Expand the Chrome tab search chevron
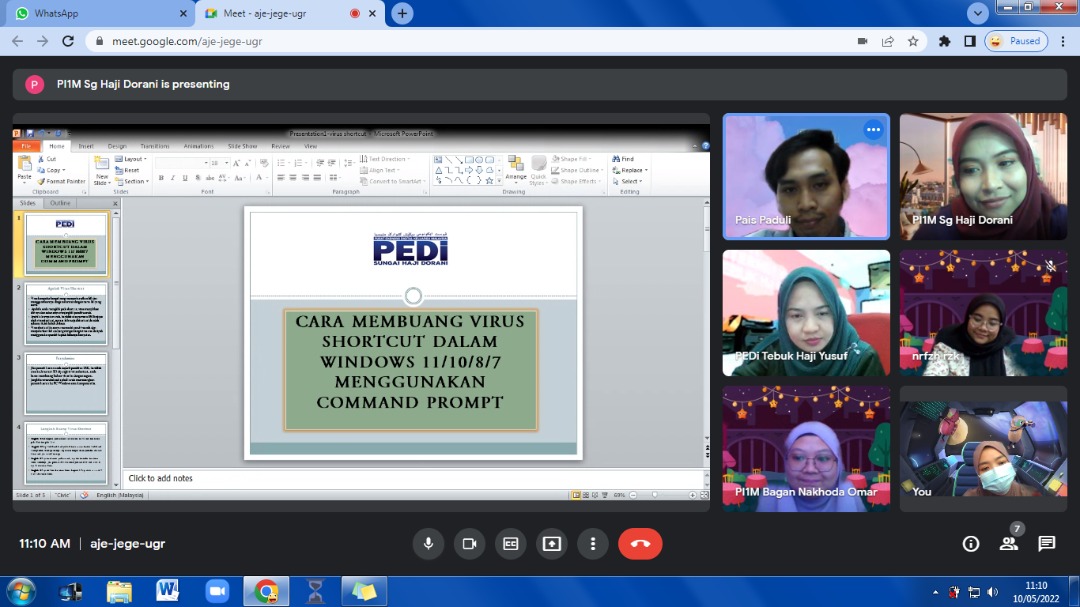Image resolution: width=1080 pixels, height=607 pixels. (x=978, y=13)
